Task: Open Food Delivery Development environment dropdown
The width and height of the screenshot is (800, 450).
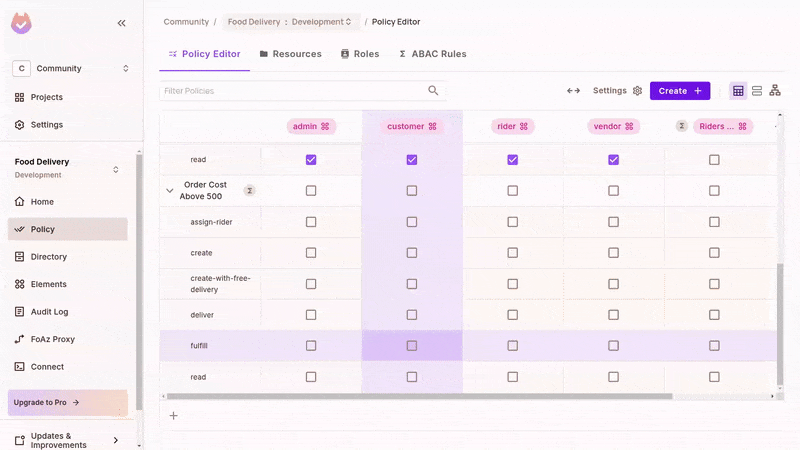Action: (290, 22)
